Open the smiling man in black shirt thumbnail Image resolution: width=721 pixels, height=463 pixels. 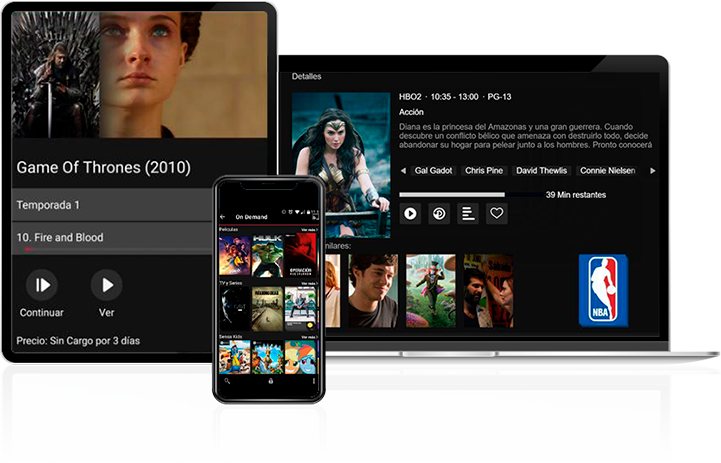[x=373, y=291]
